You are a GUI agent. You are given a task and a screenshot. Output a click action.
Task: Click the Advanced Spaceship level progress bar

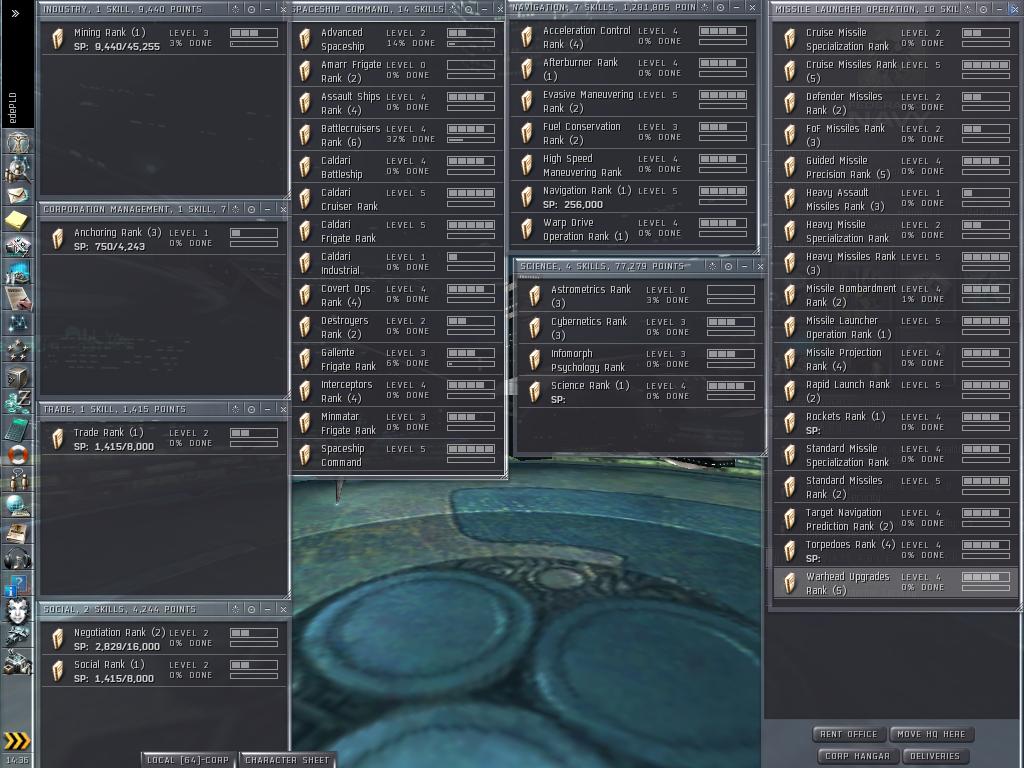click(471, 33)
